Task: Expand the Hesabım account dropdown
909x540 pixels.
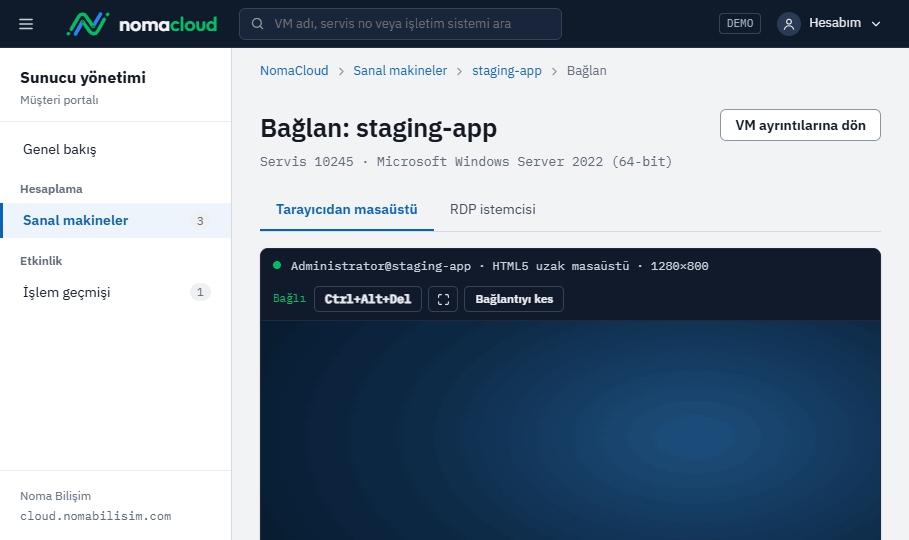Action: coord(829,24)
